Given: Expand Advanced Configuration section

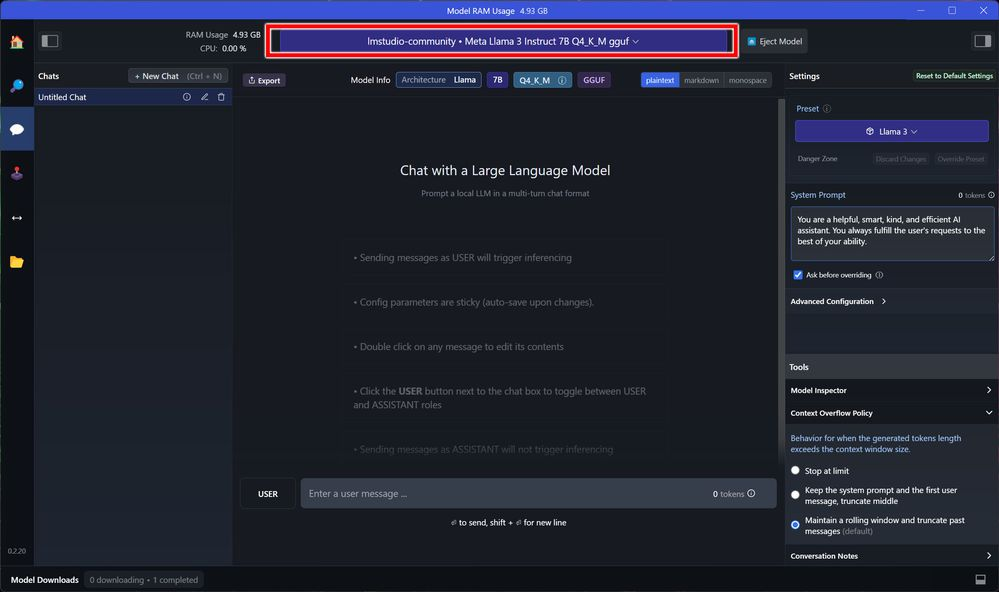Looking at the screenshot, I should coord(838,301).
